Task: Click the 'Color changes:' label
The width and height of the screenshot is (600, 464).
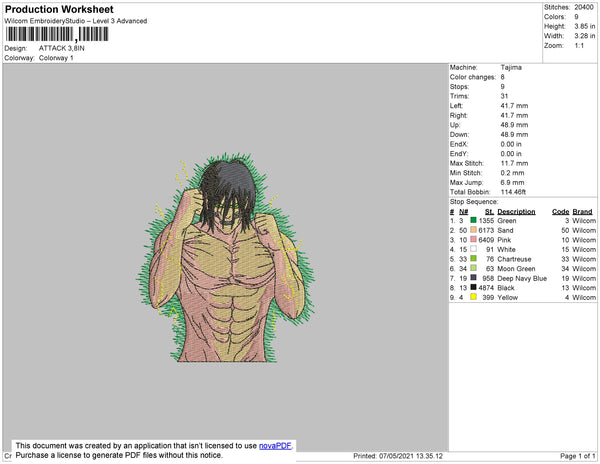Action: pyautogui.click(x=473, y=77)
